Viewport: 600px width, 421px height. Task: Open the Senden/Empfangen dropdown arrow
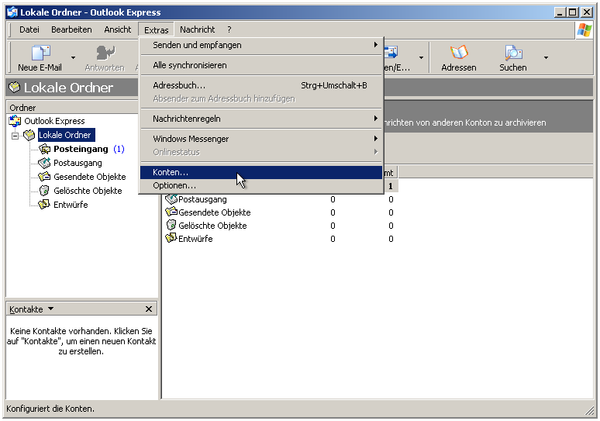pos(421,58)
